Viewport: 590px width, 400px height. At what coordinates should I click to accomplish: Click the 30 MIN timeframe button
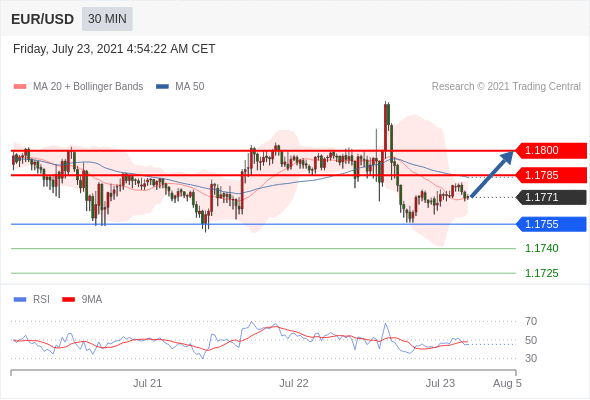(107, 19)
